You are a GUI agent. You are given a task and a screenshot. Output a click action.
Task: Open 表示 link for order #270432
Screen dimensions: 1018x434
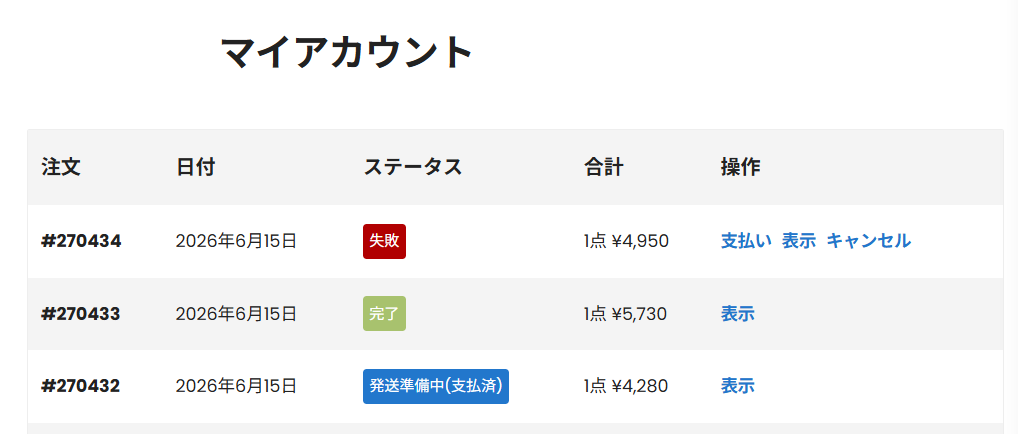coord(738,386)
